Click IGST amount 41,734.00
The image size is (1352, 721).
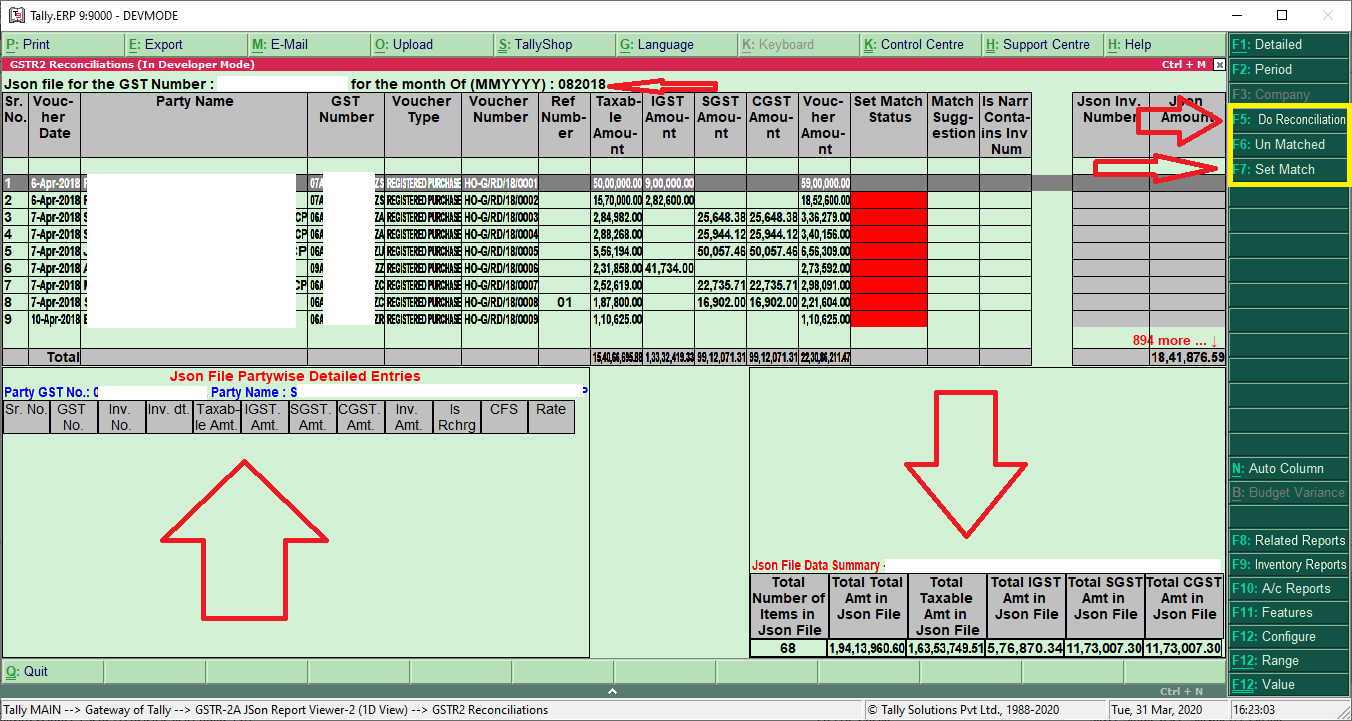(667, 269)
